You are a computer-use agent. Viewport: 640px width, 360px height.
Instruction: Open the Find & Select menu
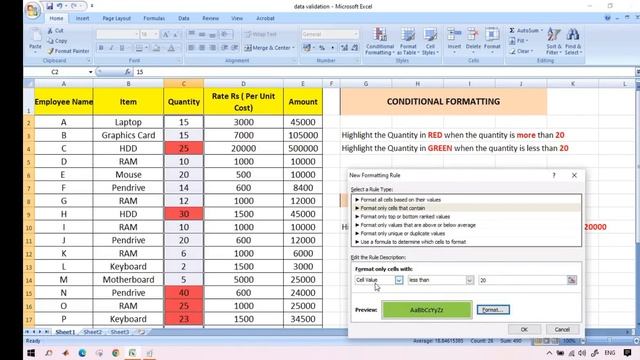click(x=573, y=41)
